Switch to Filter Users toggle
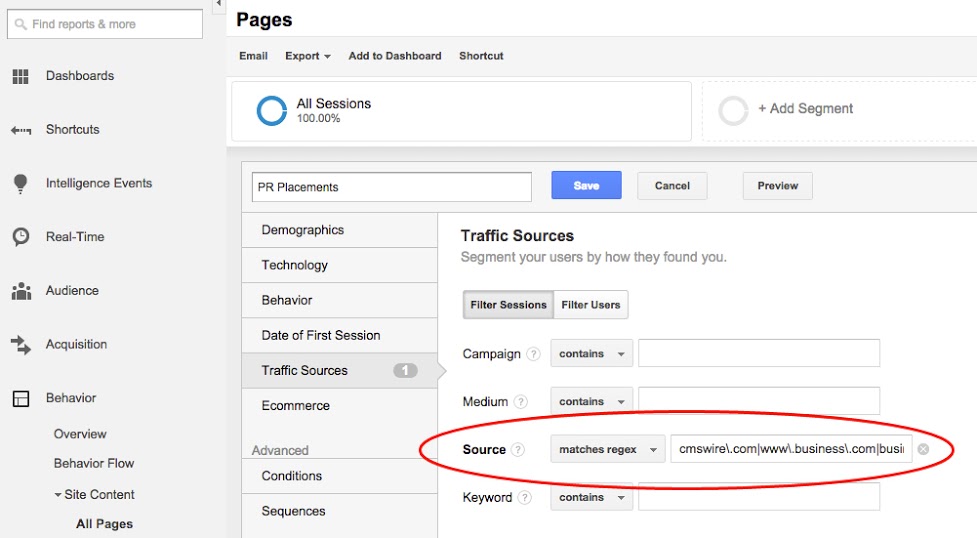Screen dimensions: 977x538 click(590, 305)
